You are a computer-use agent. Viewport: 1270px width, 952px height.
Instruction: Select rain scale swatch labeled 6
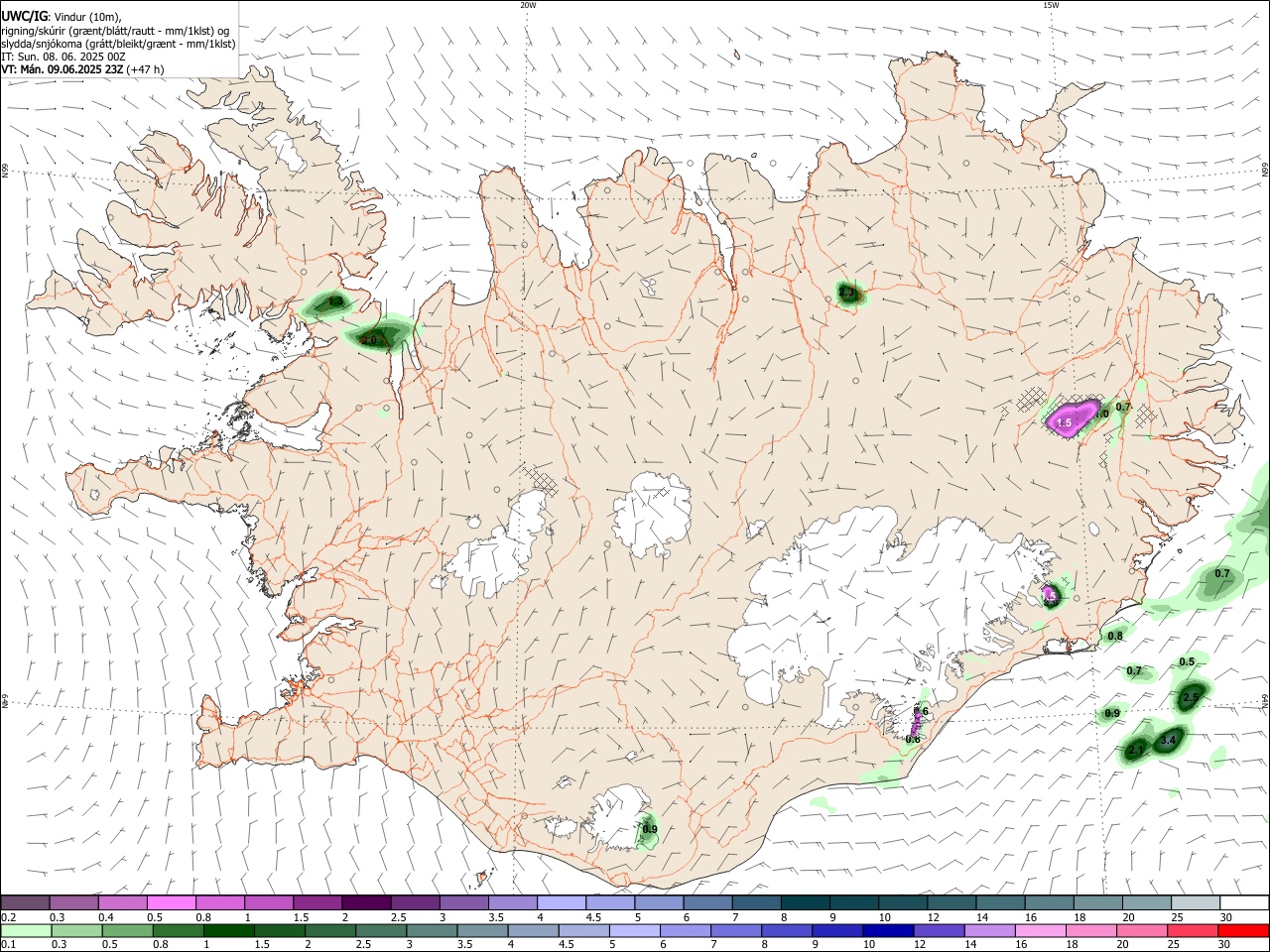(x=686, y=930)
